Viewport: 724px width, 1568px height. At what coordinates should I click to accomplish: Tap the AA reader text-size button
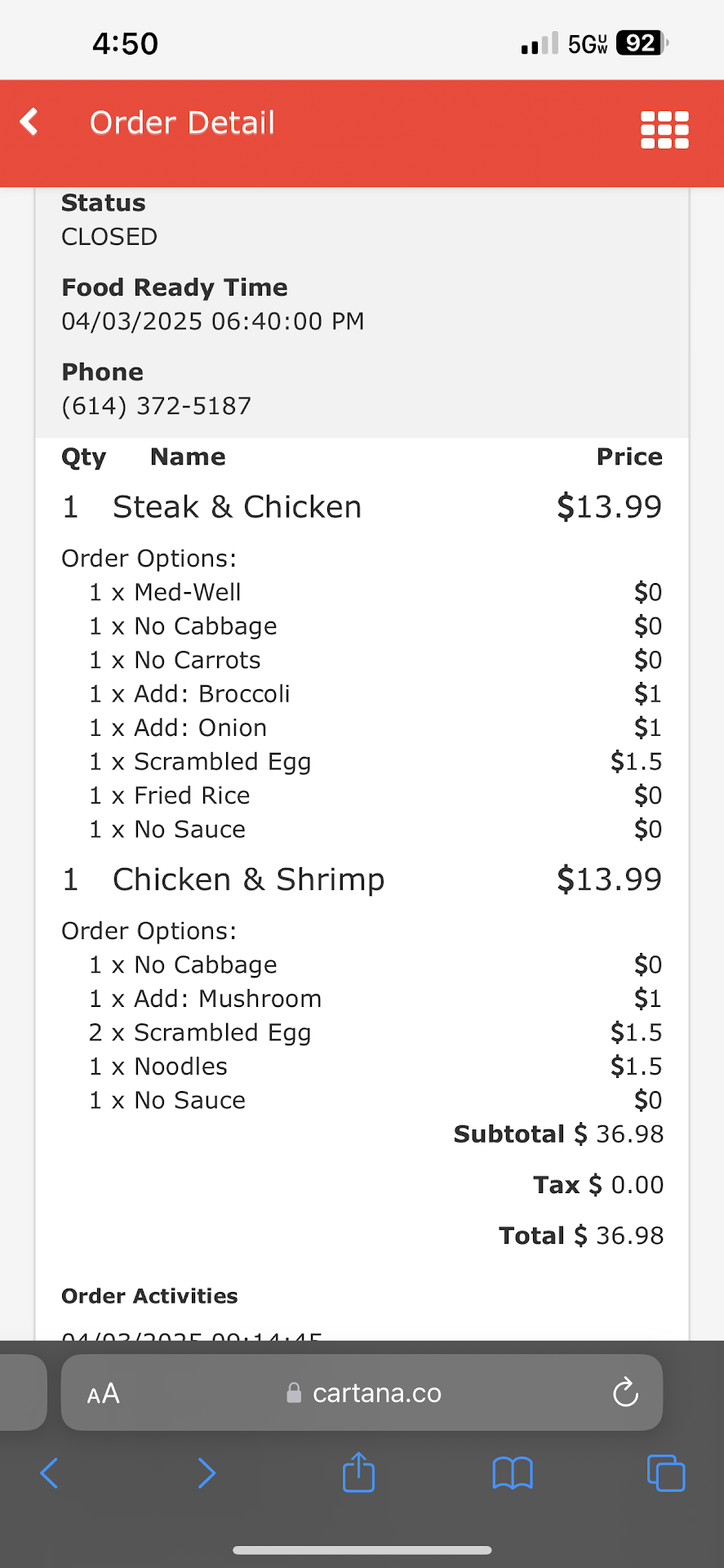[x=104, y=1393]
